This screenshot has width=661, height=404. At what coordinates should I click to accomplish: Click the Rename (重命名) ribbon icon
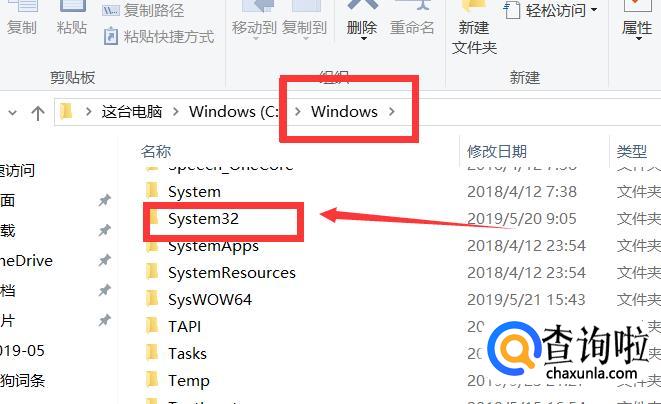point(412,5)
